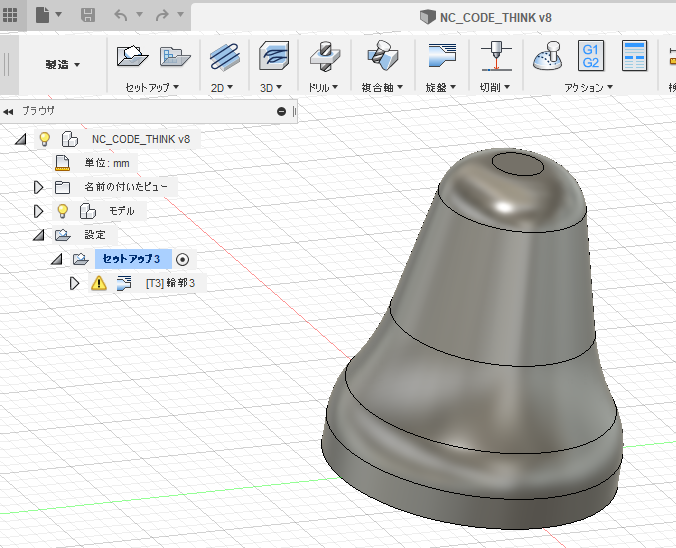Click the units ruler document icon
676x548 pixels.
pos(63,163)
